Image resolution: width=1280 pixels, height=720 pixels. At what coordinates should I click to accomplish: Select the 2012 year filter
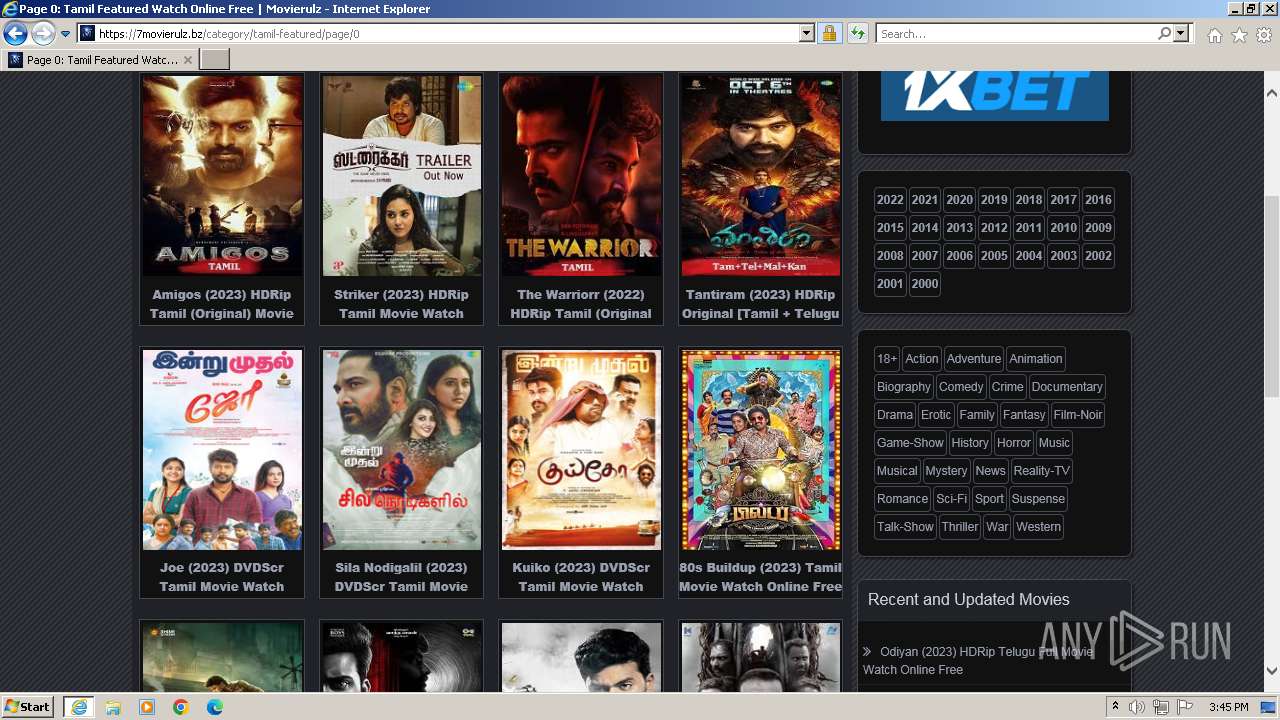click(x=994, y=228)
